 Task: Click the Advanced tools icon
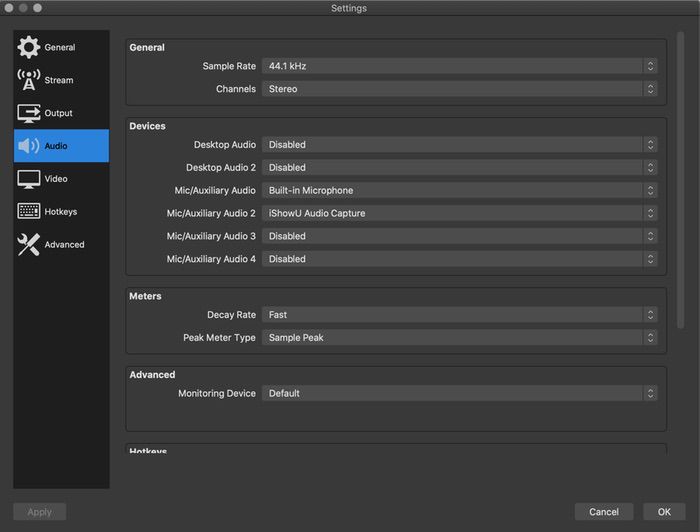29,245
